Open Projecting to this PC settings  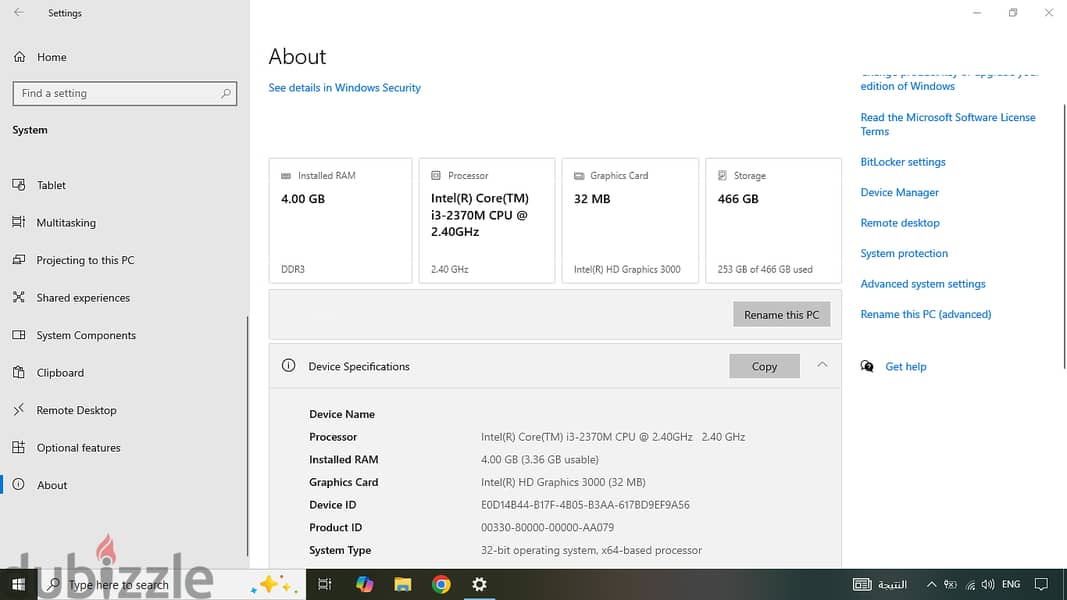click(x=85, y=260)
